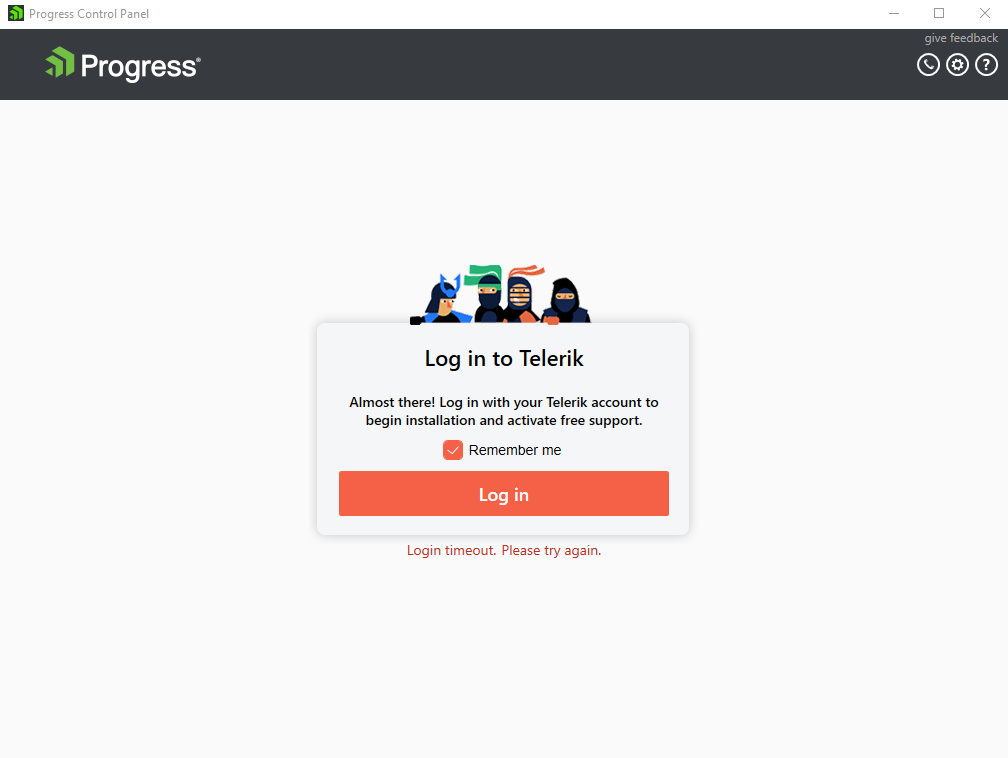
Task: Click the Progress logo in the header
Action: pos(123,64)
